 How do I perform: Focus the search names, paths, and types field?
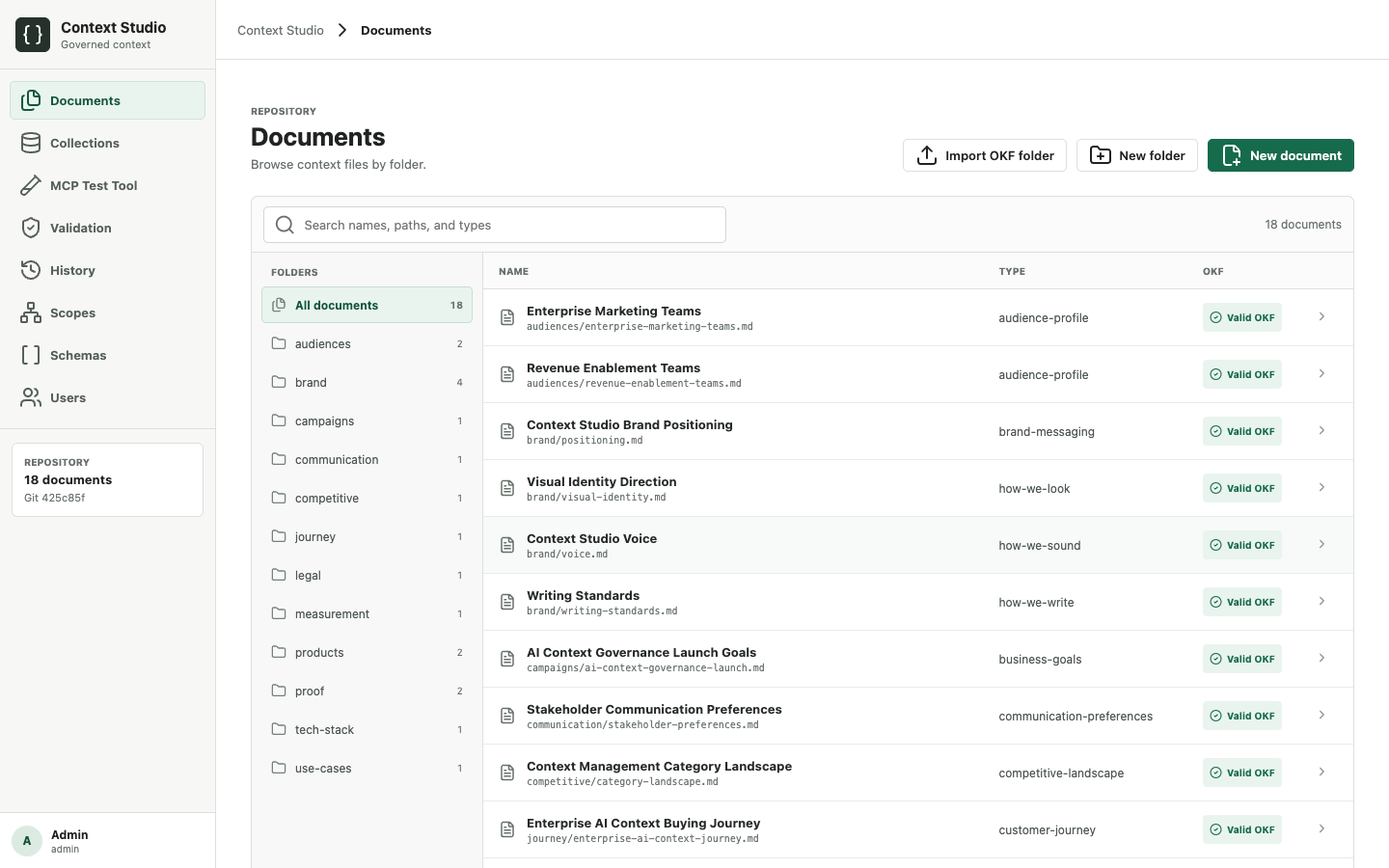tap(495, 225)
